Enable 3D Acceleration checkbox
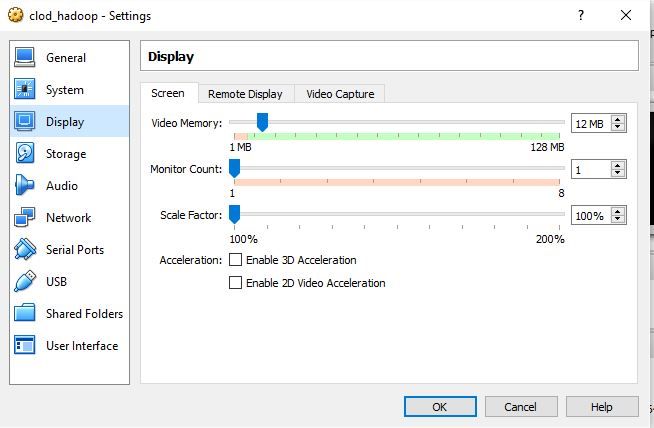This screenshot has height=428, width=654. point(236,260)
